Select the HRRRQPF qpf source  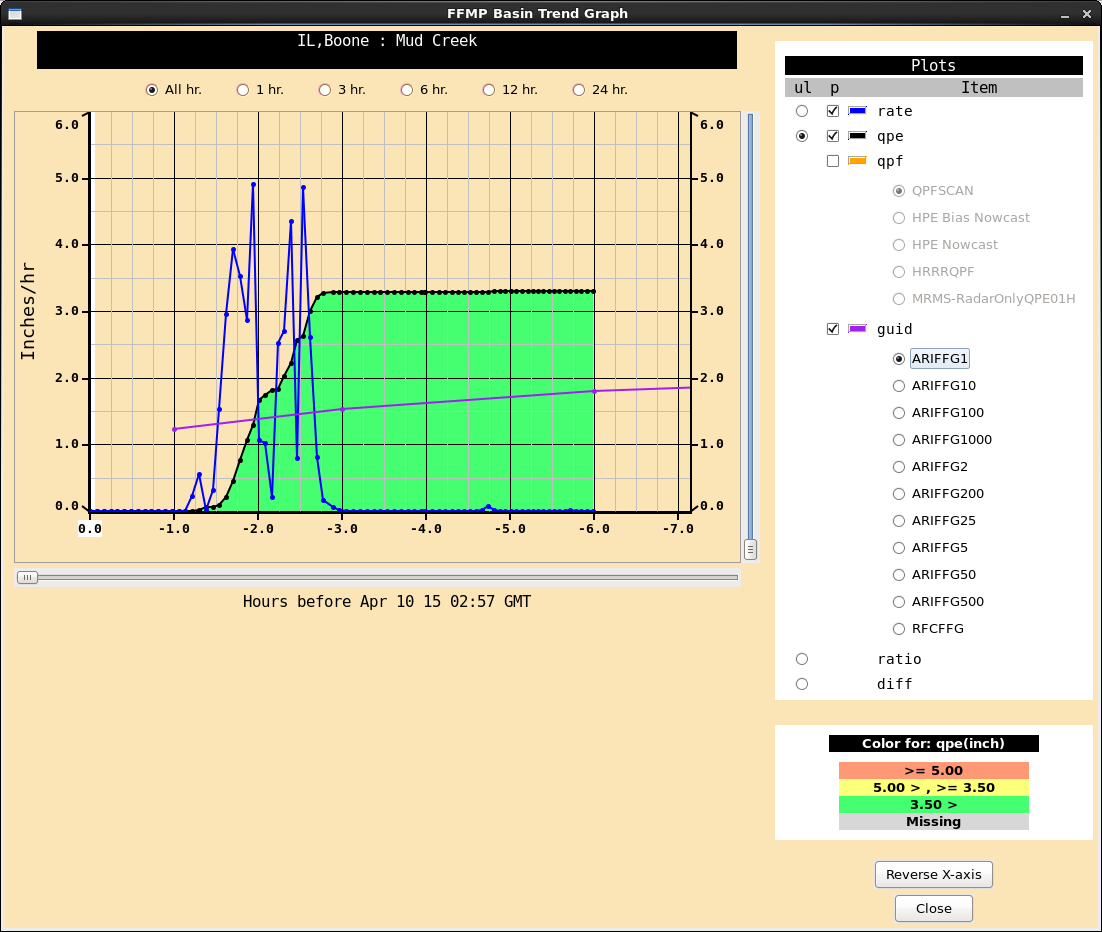[x=933, y=272]
